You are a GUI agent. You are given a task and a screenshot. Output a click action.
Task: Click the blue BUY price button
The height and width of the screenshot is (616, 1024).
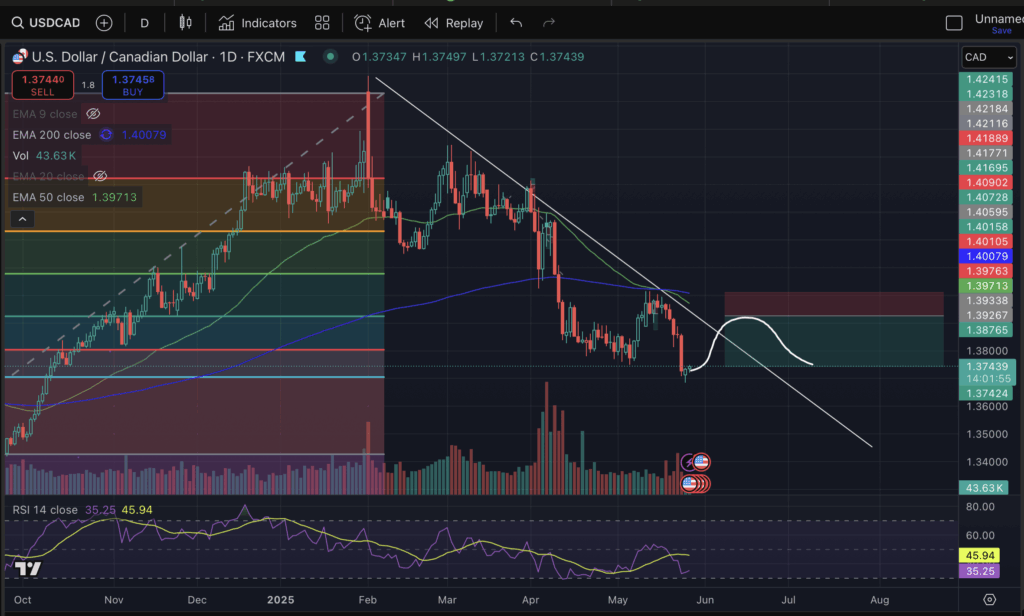click(x=133, y=85)
